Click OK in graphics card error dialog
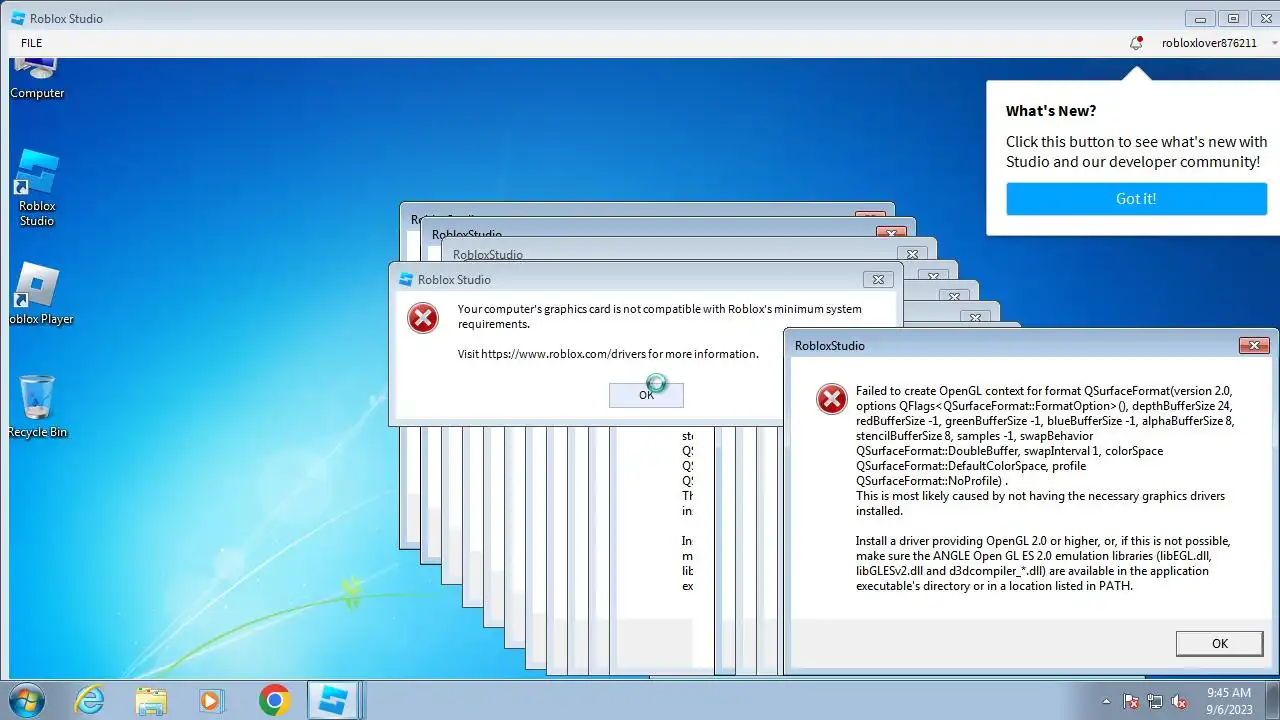This screenshot has height=720, width=1280. 646,395
